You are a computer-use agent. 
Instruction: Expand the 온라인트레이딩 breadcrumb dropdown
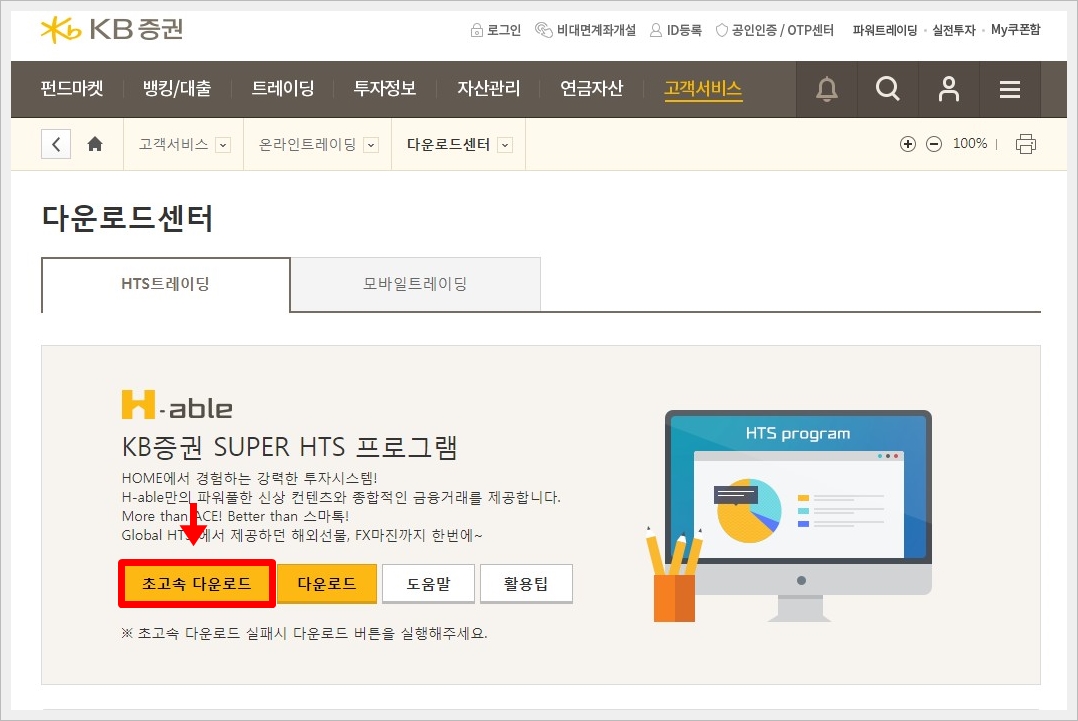(x=371, y=145)
